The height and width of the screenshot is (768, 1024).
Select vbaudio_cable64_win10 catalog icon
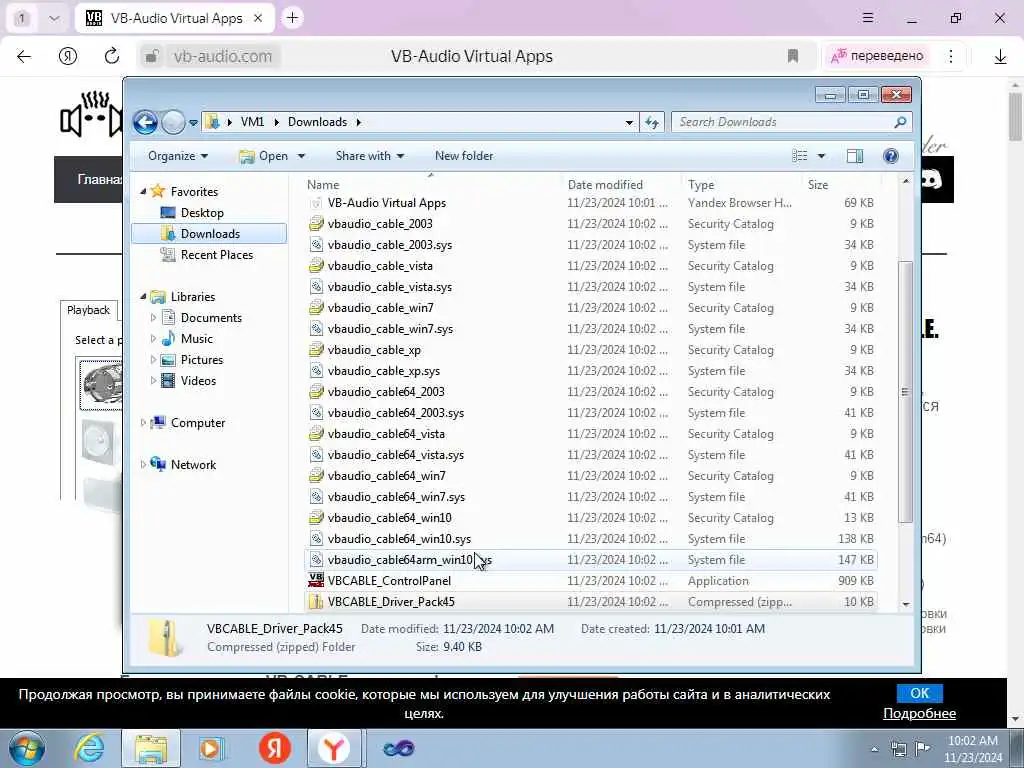[316, 518]
